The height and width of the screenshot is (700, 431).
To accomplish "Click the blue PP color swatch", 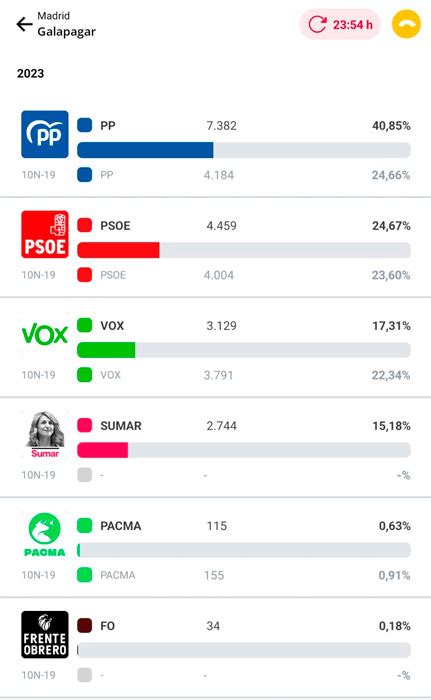I will coord(84,125).
